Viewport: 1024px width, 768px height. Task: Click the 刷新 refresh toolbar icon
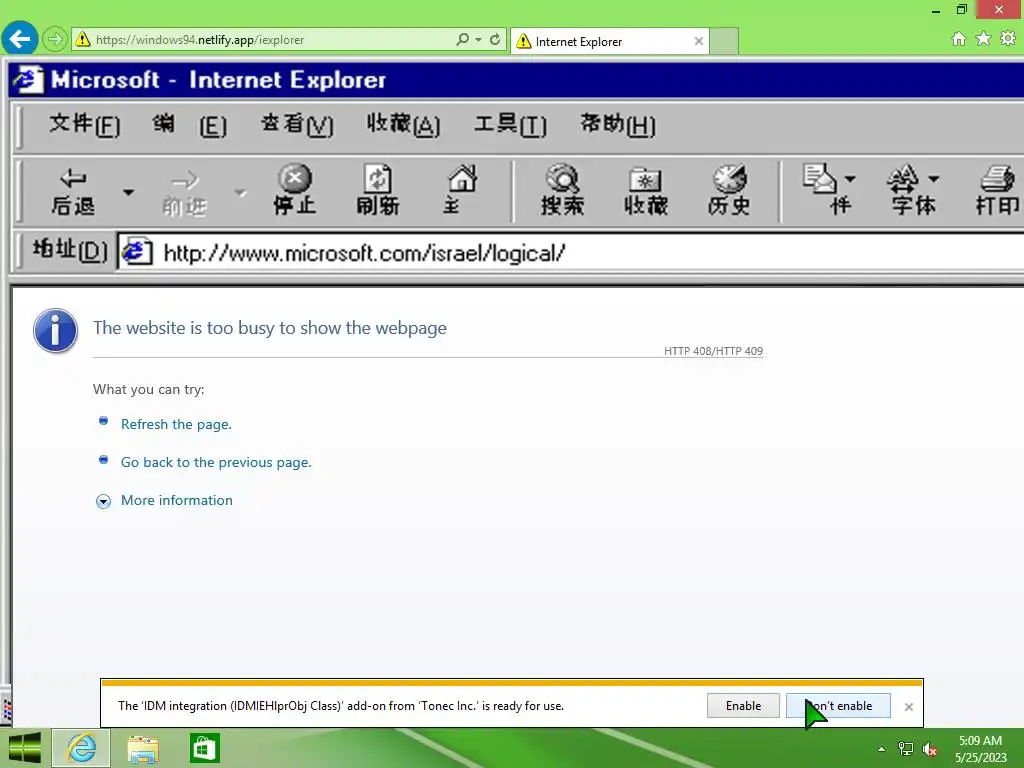(x=377, y=190)
